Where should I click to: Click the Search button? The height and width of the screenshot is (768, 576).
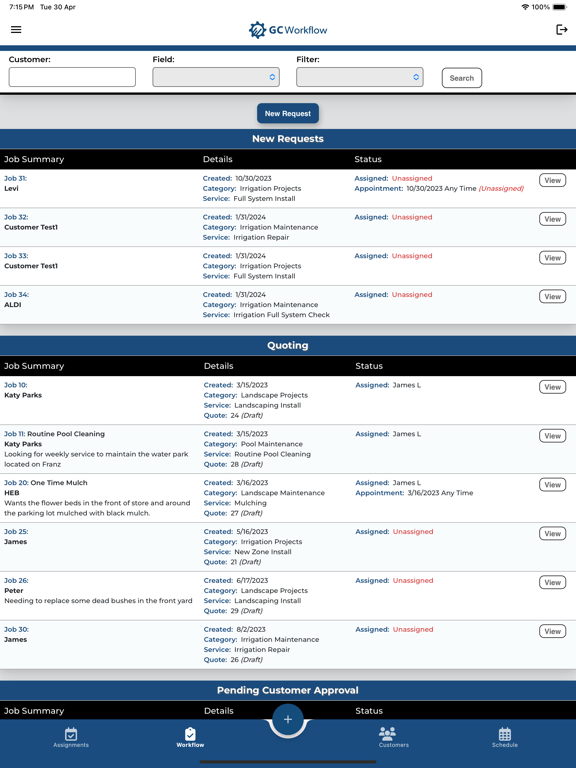pos(462,78)
